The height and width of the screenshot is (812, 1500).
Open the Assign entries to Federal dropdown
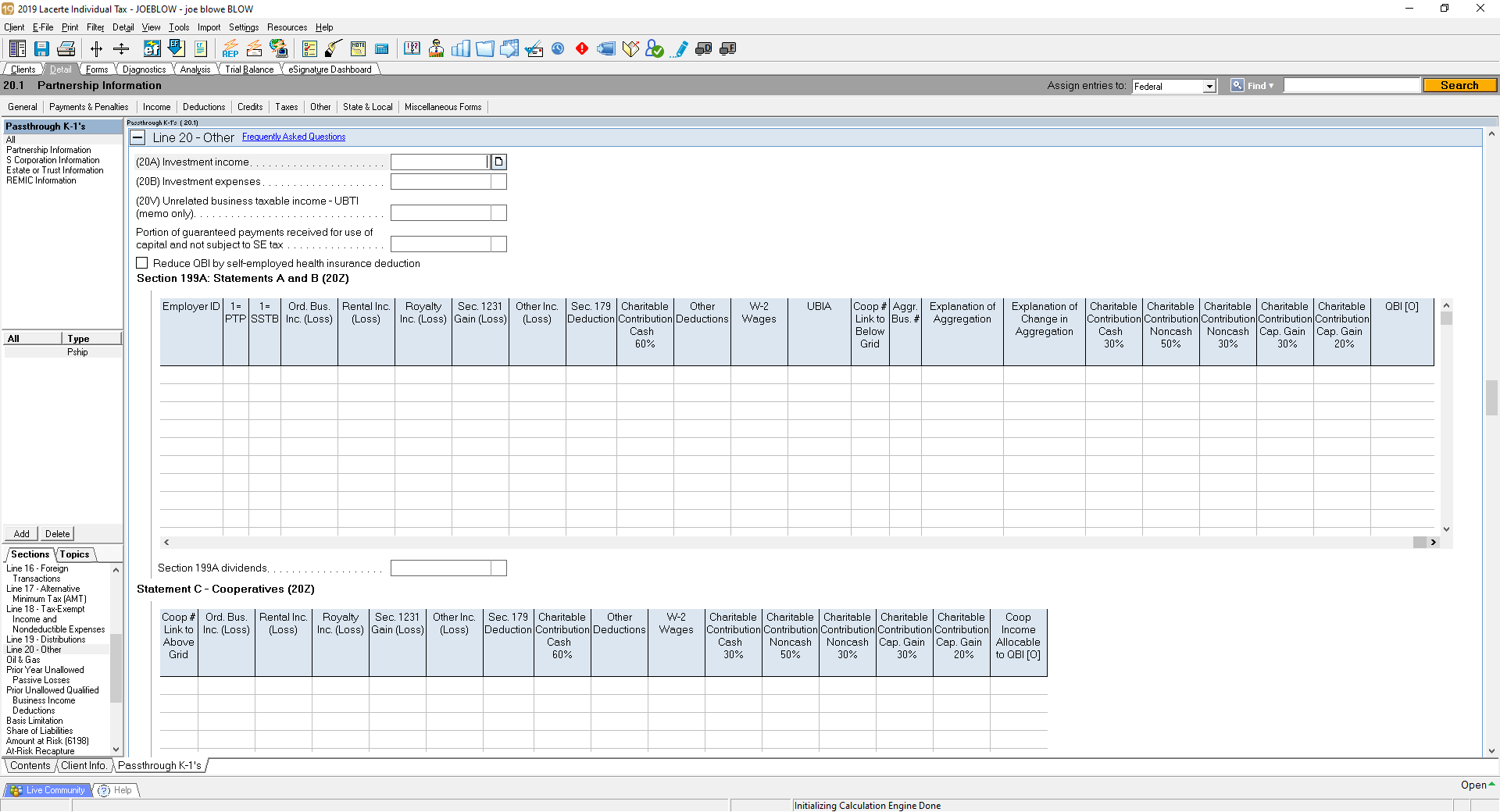1209,87
